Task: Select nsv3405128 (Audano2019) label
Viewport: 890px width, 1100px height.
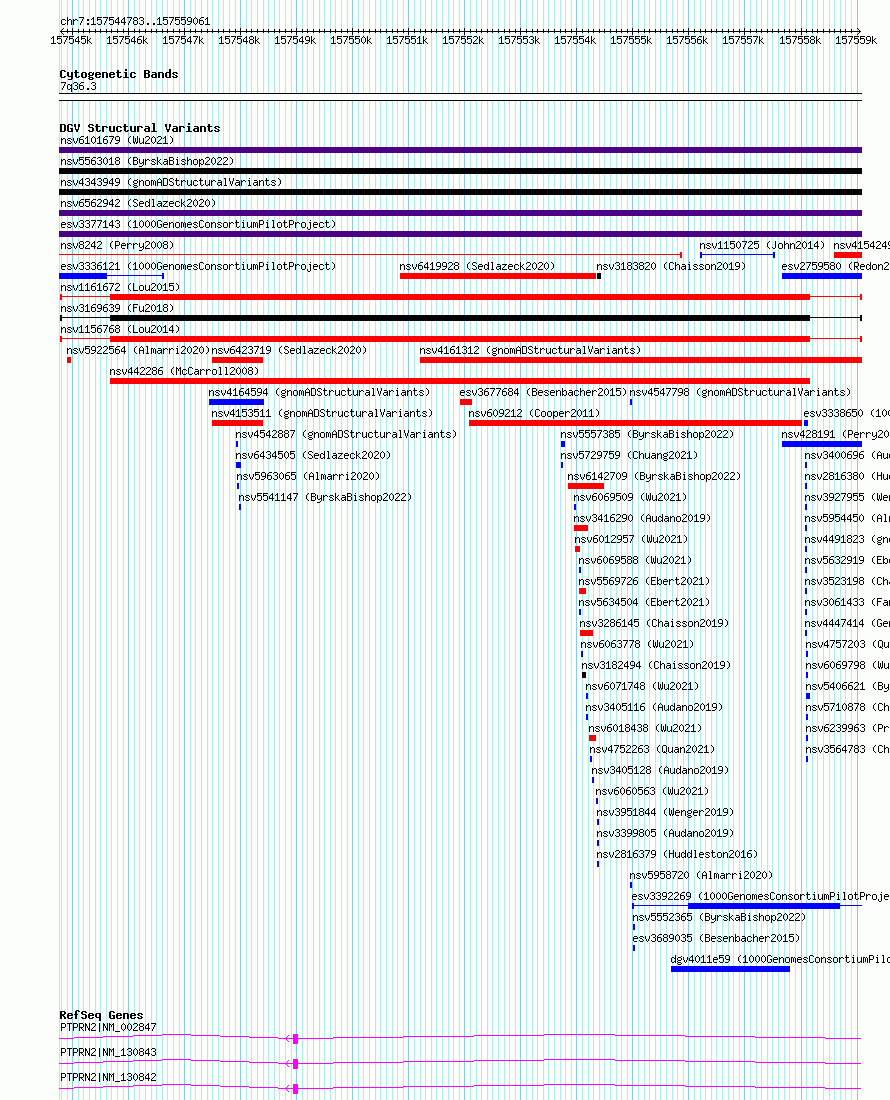Action: (x=661, y=772)
